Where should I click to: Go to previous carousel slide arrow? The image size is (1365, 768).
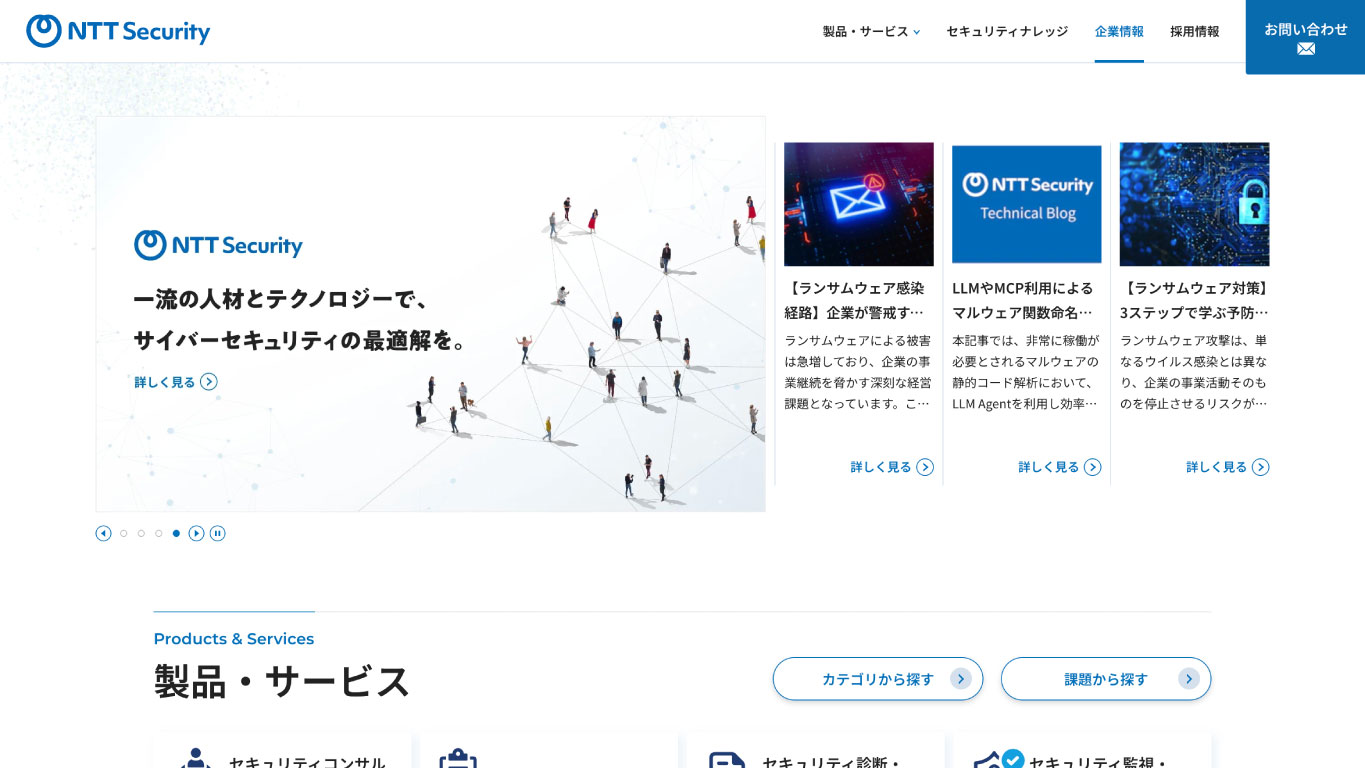[103, 533]
